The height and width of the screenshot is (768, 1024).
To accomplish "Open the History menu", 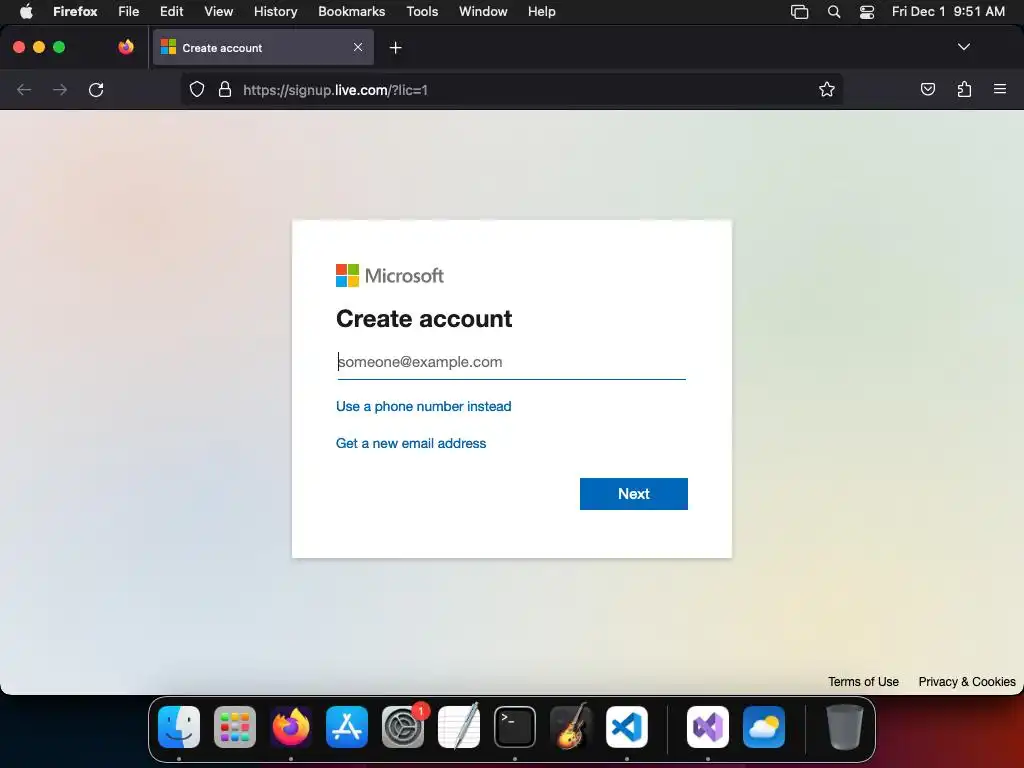I will pyautogui.click(x=276, y=12).
